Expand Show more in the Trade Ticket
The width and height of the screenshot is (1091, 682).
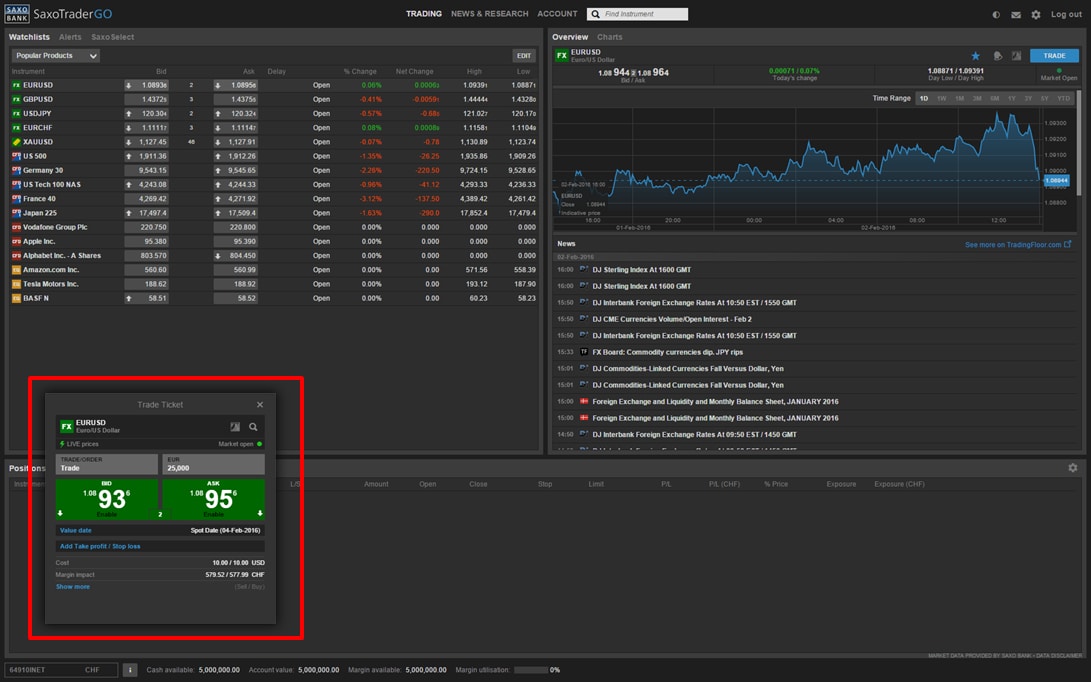pos(73,587)
